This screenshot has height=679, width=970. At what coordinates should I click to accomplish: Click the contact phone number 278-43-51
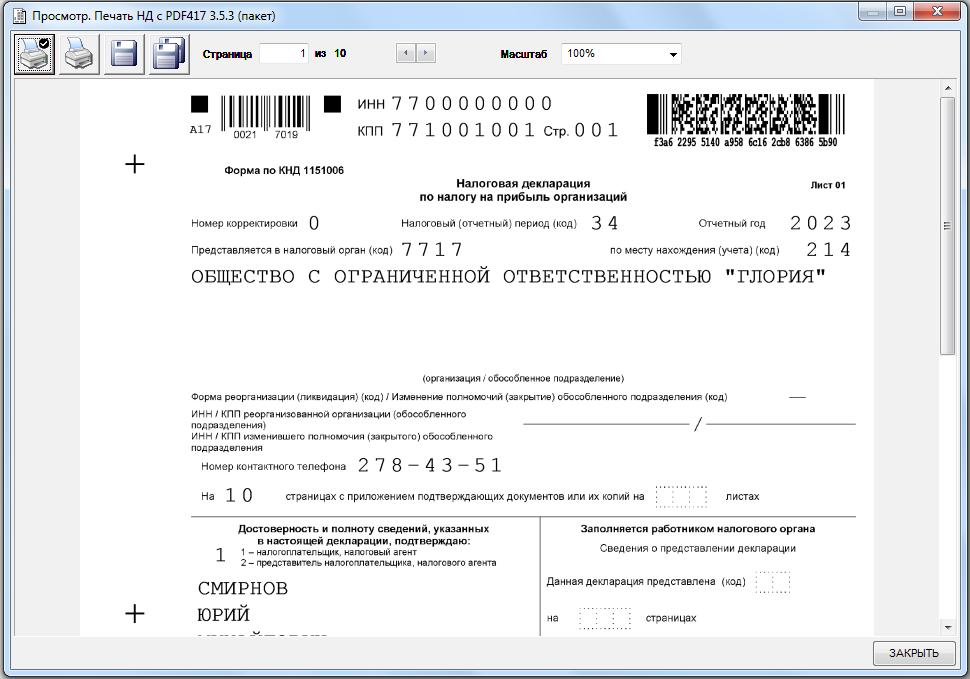430,466
